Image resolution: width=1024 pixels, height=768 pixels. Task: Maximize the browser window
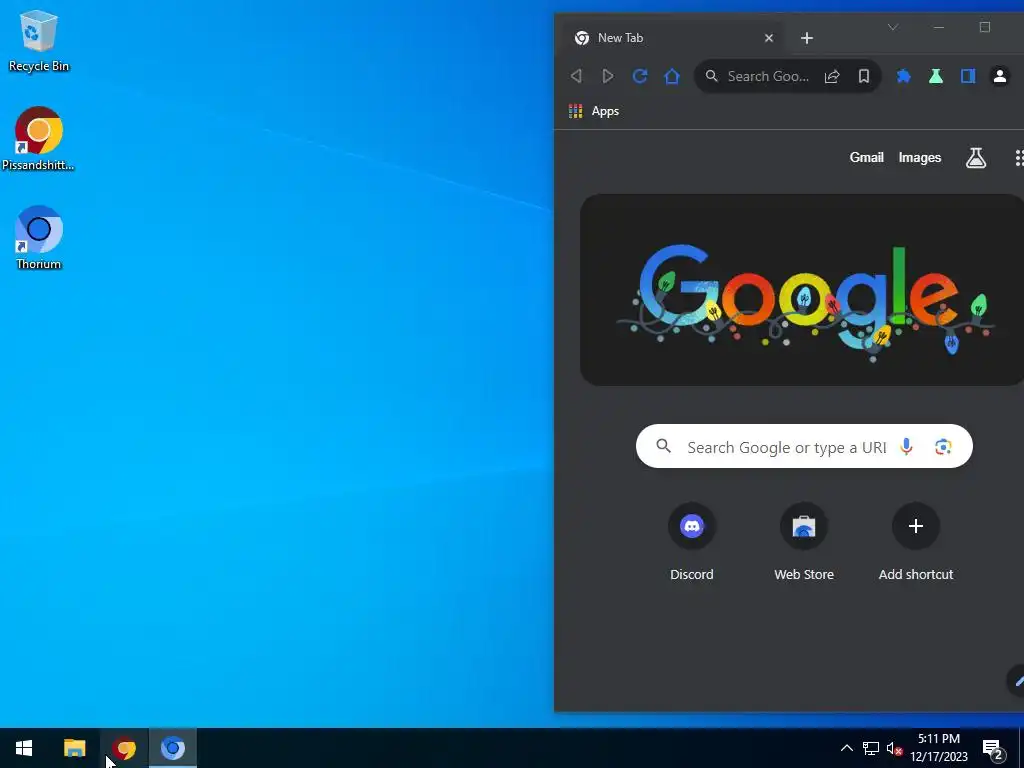[985, 27]
